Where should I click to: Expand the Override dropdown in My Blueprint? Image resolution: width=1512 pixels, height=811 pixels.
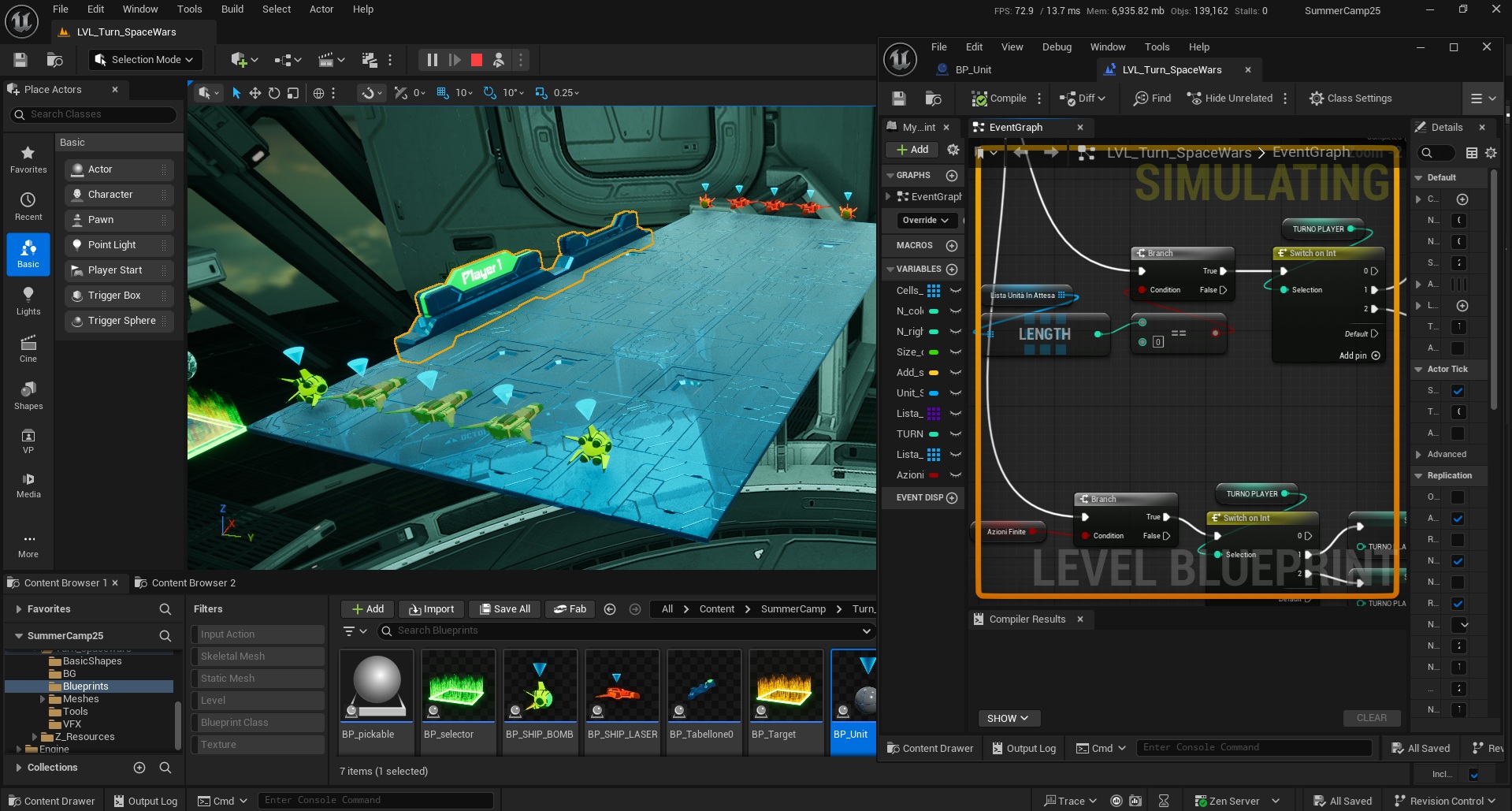click(x=926, y=221)
